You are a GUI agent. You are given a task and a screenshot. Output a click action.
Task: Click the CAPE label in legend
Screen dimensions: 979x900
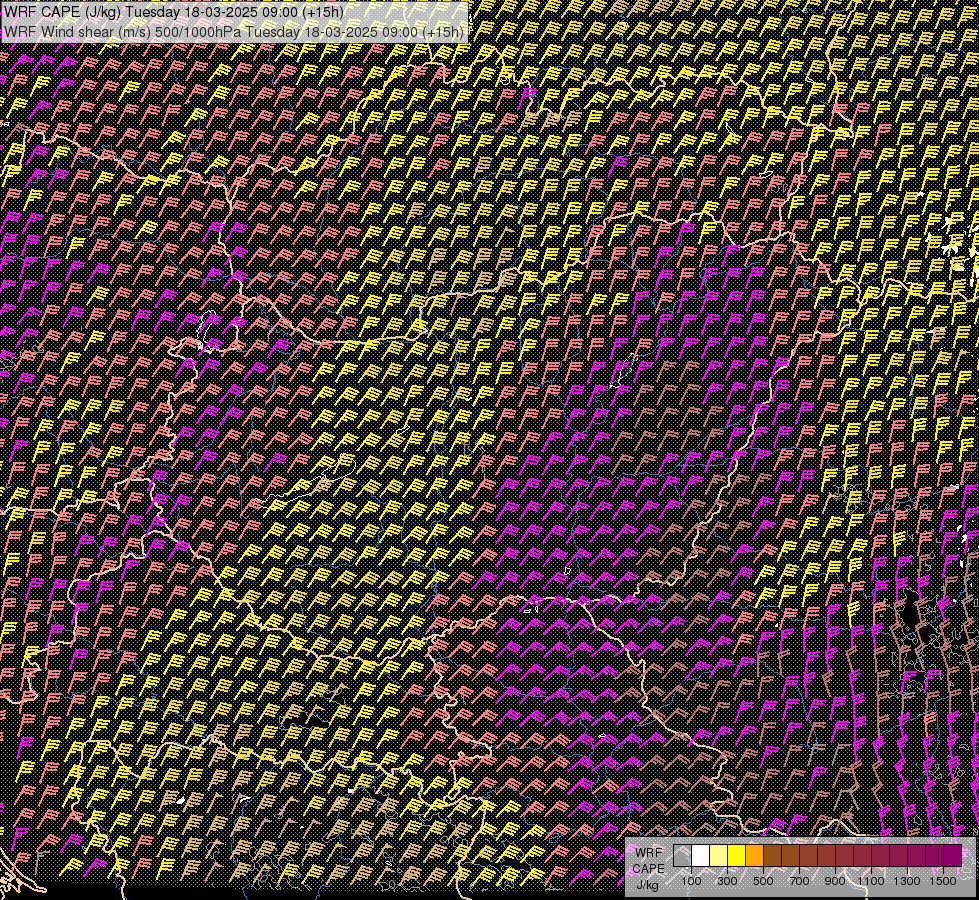coord(649,869)
